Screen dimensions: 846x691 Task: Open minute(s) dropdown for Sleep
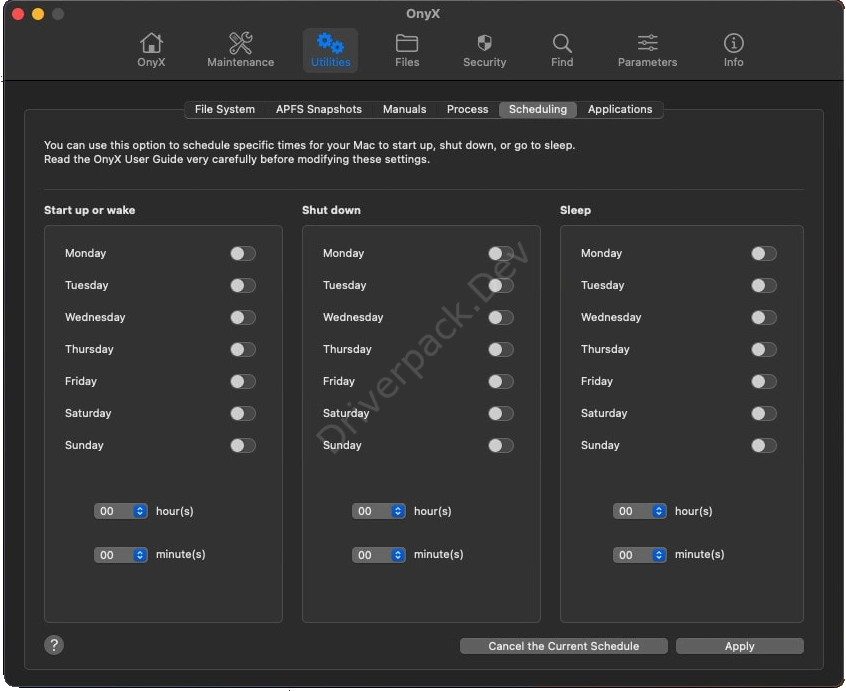tap(639, 555)
